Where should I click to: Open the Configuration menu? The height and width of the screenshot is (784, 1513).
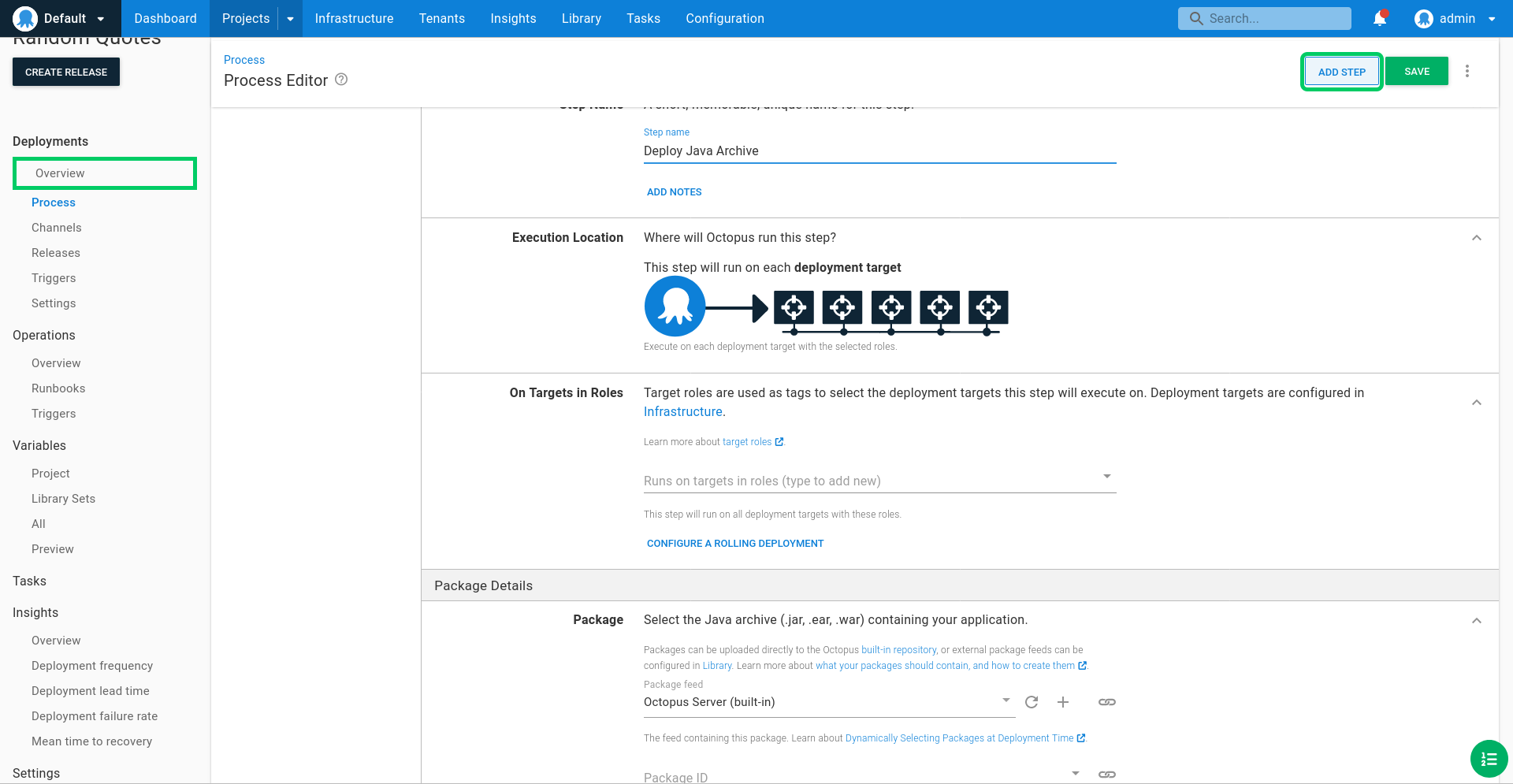[x=725, y=18]
